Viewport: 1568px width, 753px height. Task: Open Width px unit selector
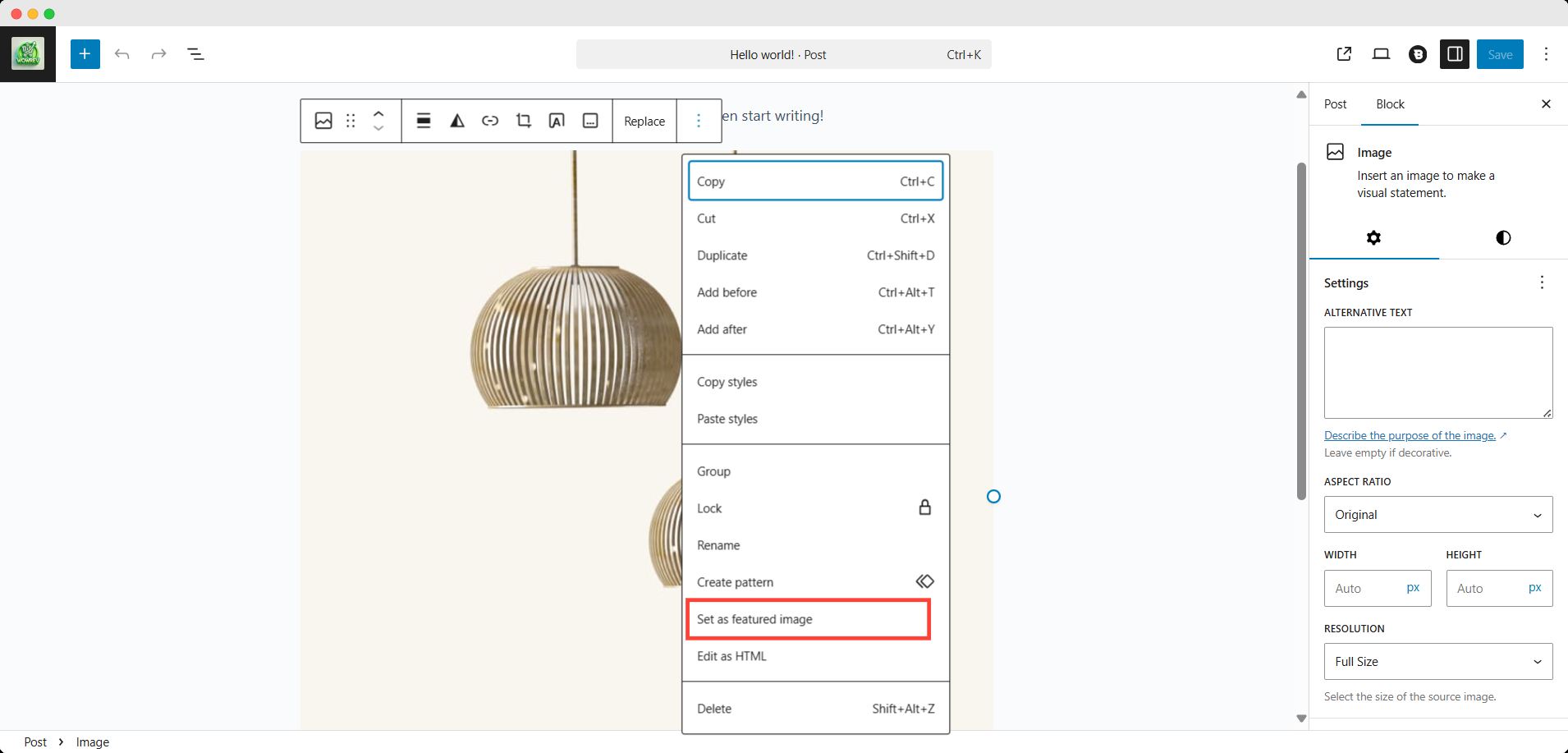click(x=1413, y=588)
